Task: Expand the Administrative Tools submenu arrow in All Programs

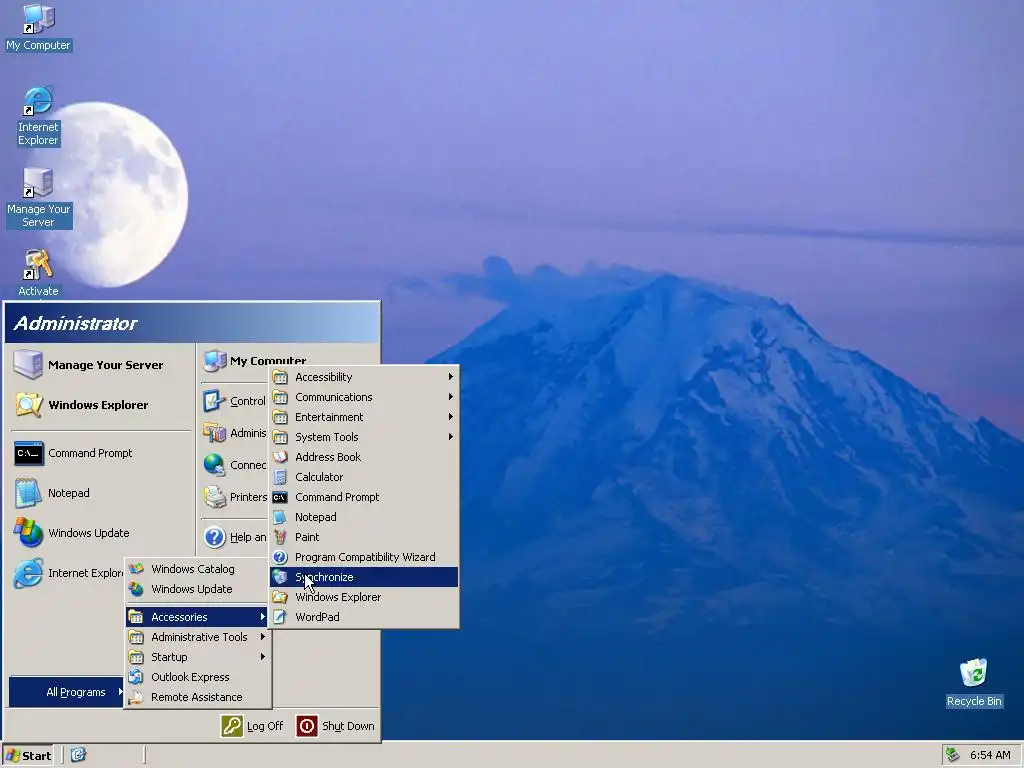Action: click(x=263, y=637)
